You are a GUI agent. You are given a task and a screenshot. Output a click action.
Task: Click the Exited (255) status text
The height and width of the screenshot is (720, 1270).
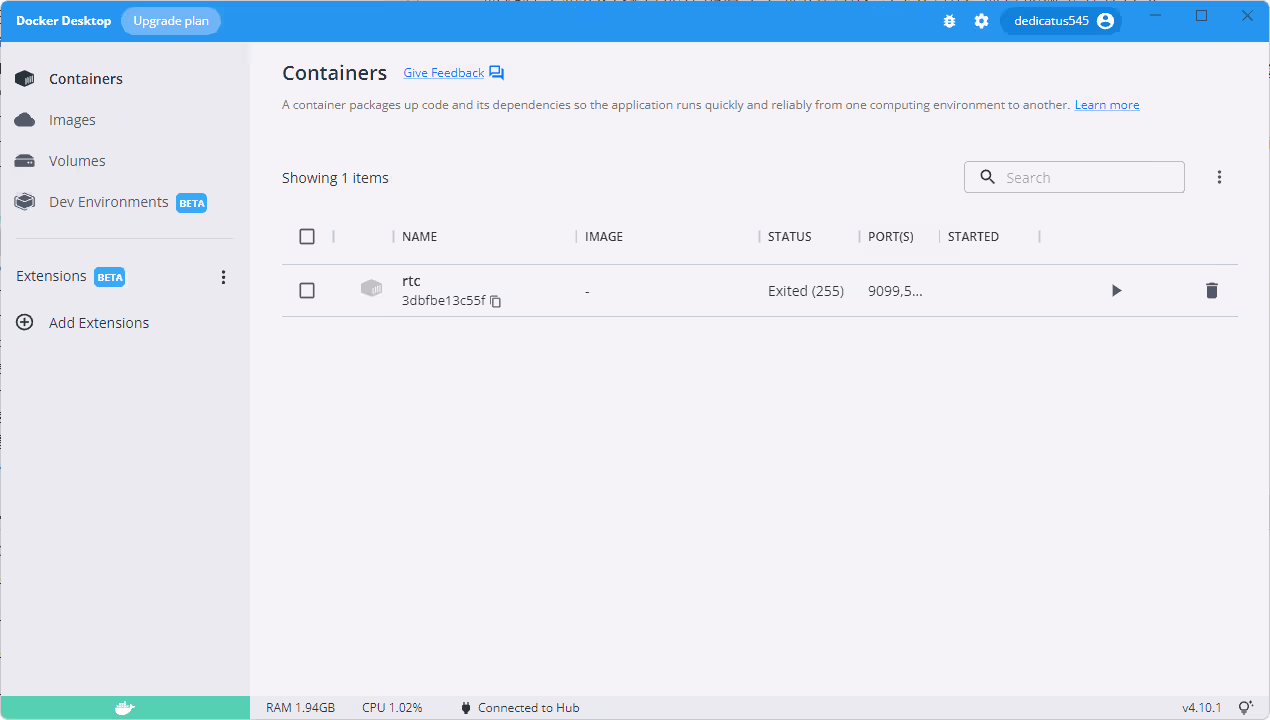point(806,291)
